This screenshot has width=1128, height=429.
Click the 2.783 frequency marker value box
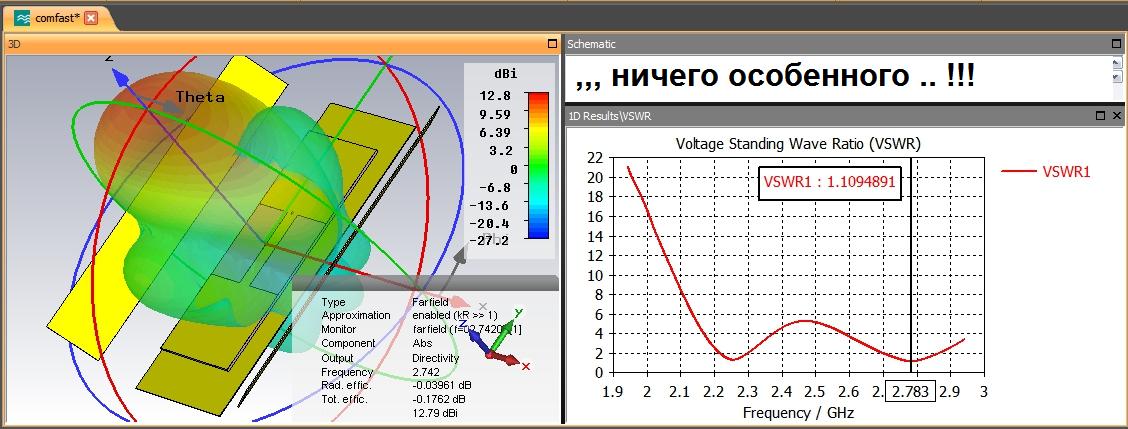coord(911,392)
